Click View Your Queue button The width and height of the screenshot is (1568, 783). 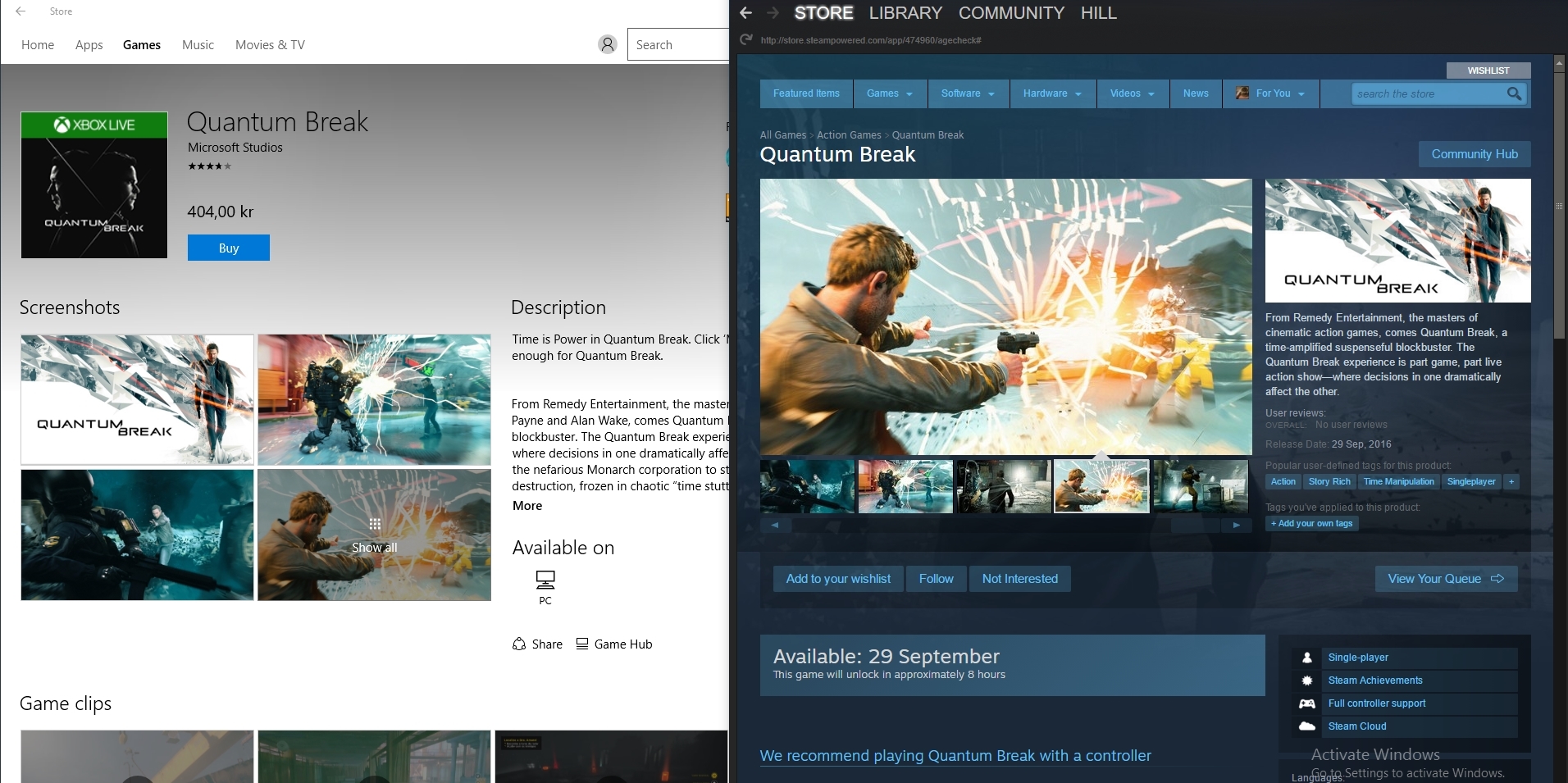1446,579
